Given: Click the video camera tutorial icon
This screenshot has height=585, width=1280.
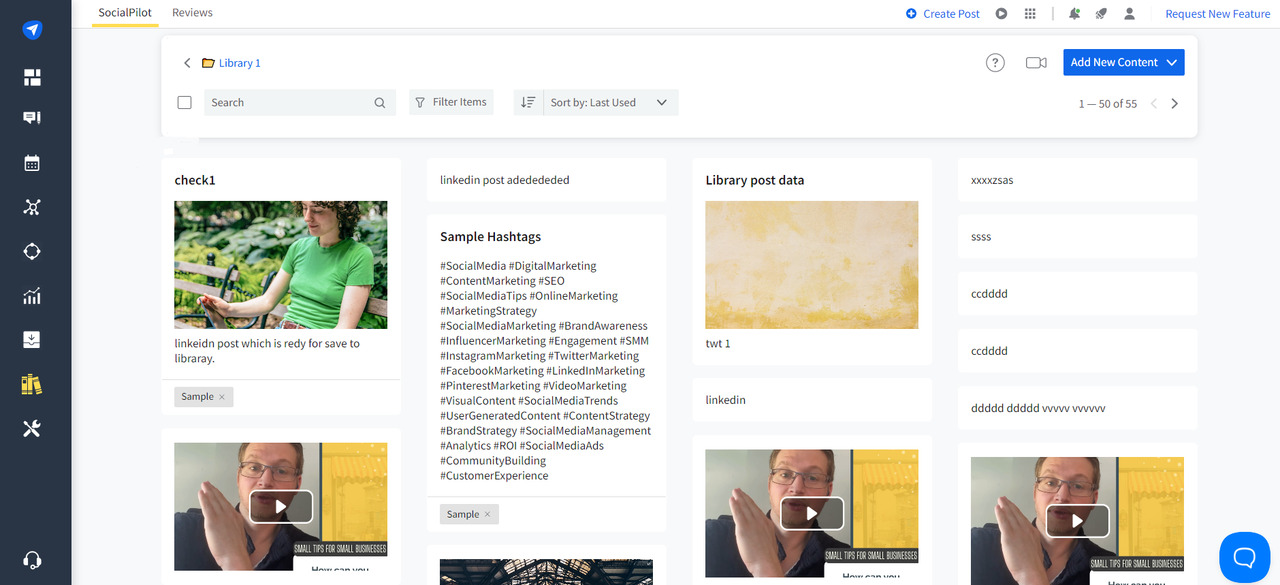Looking at the screenshot, I should 1036,63.
